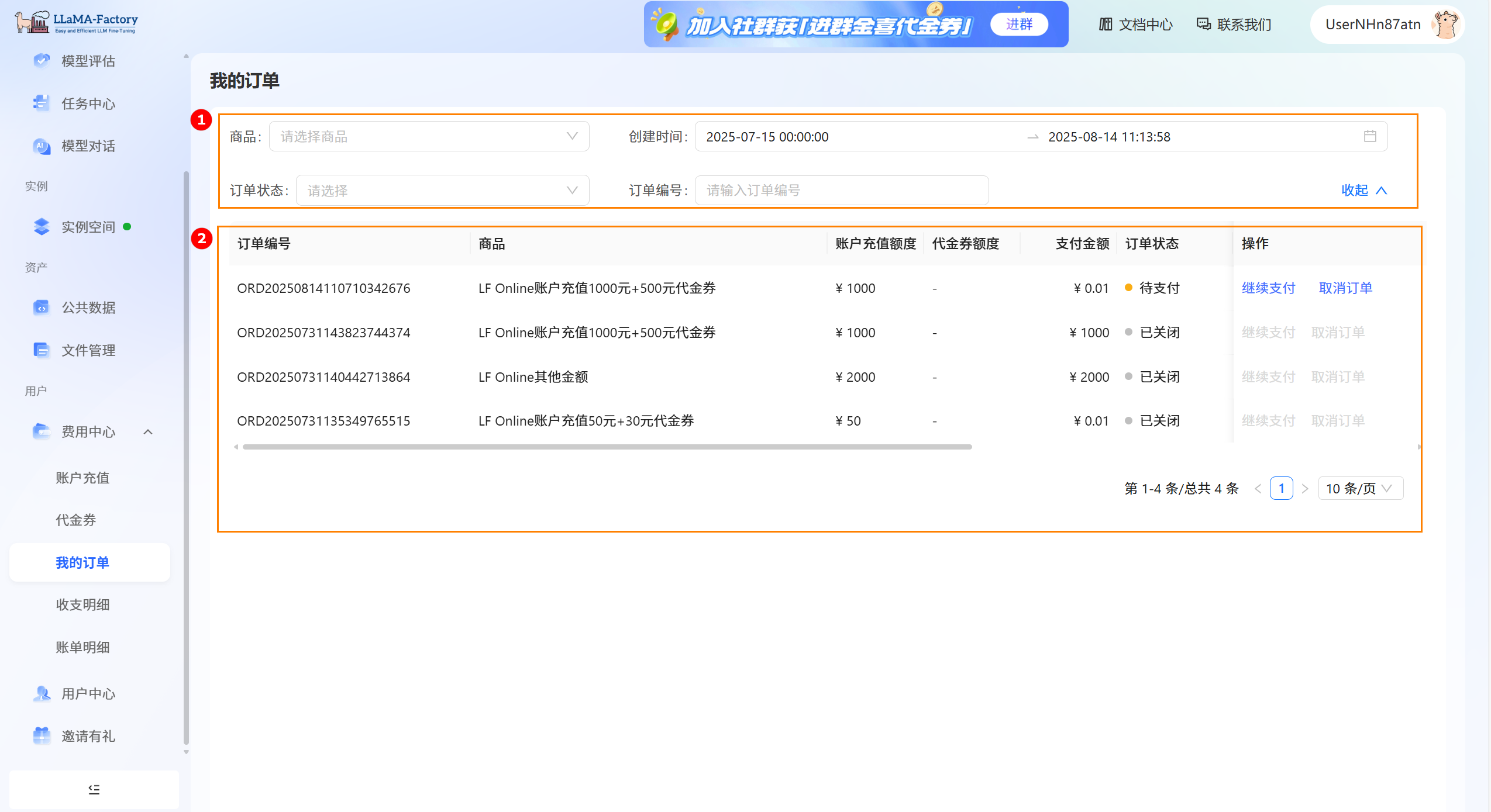Click the 公共数据 icon in sidebar
1491x812 pixels.
[x=42, y=307]
